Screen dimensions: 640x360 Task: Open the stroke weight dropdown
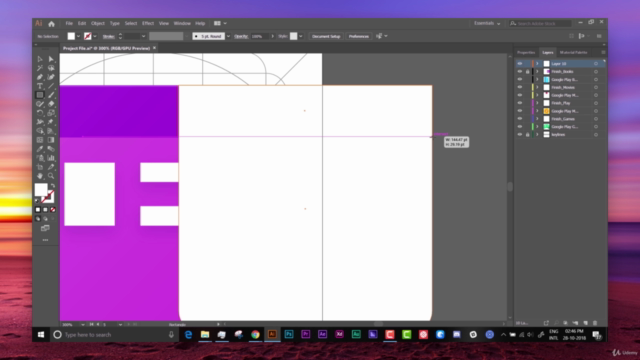pyautogui.click(x=143, y=36)
